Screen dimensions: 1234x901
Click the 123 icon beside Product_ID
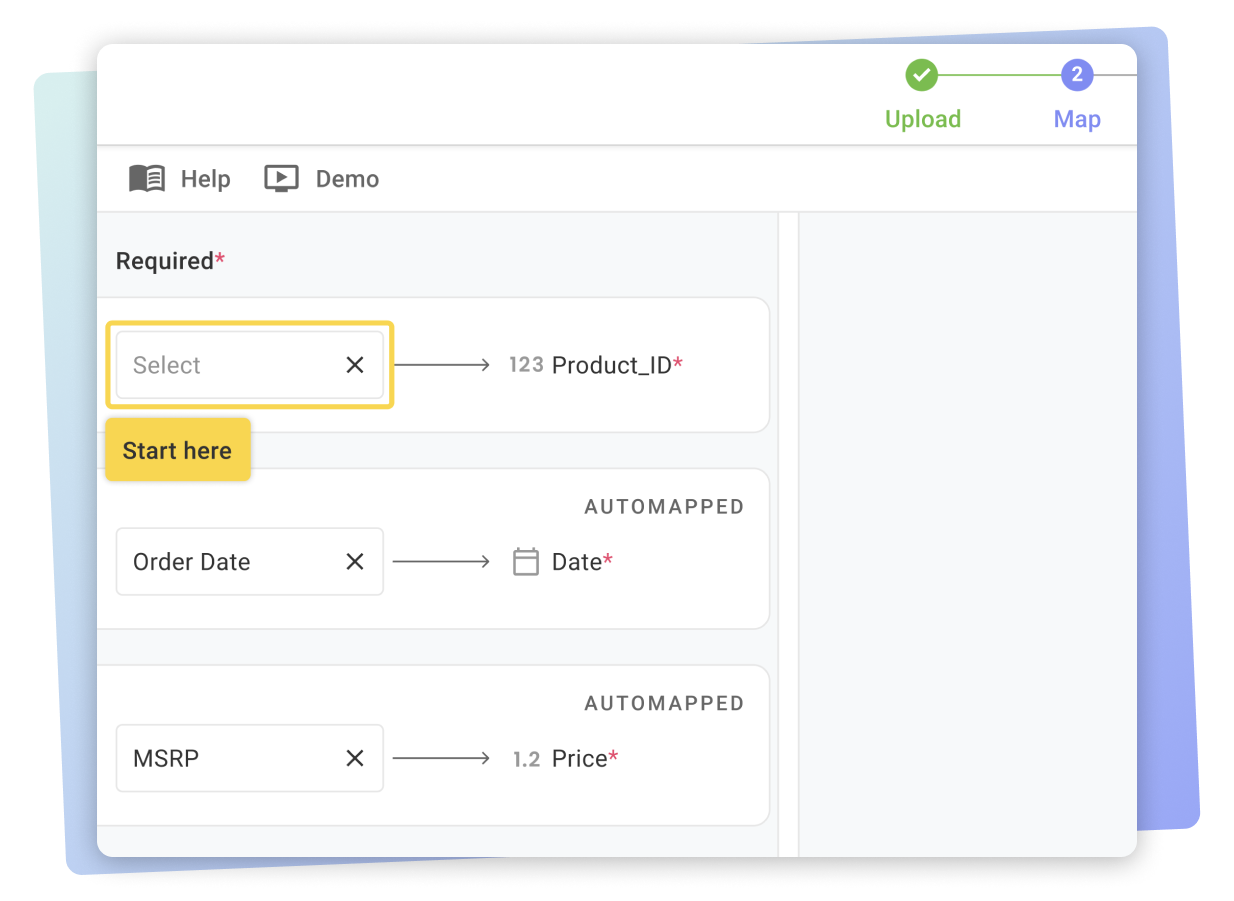(x=526, y=364)
